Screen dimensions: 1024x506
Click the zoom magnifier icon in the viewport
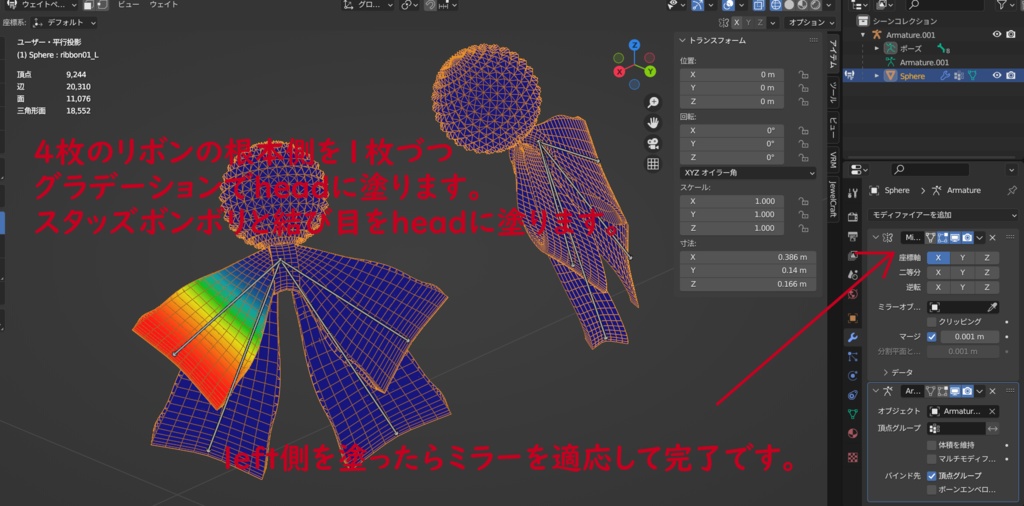tap(652, 103)
